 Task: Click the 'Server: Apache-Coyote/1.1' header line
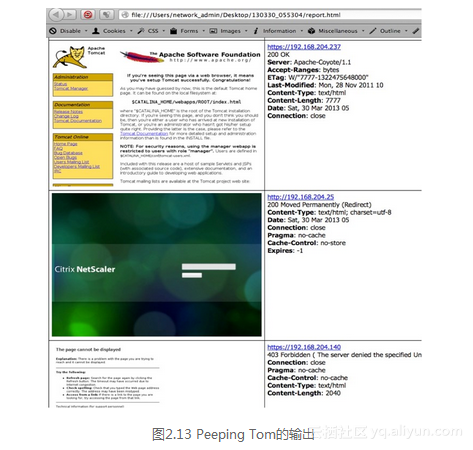coord(309,62)
